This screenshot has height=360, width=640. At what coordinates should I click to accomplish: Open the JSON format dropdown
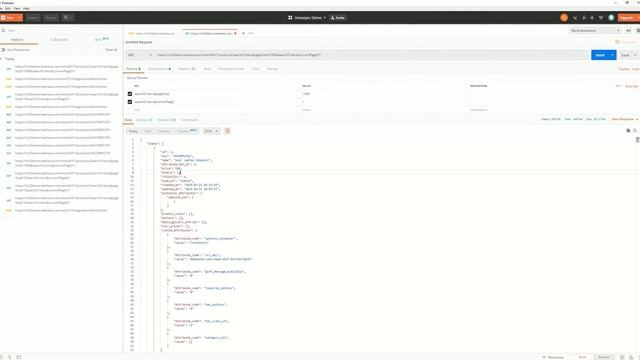(x=211, y=131)
